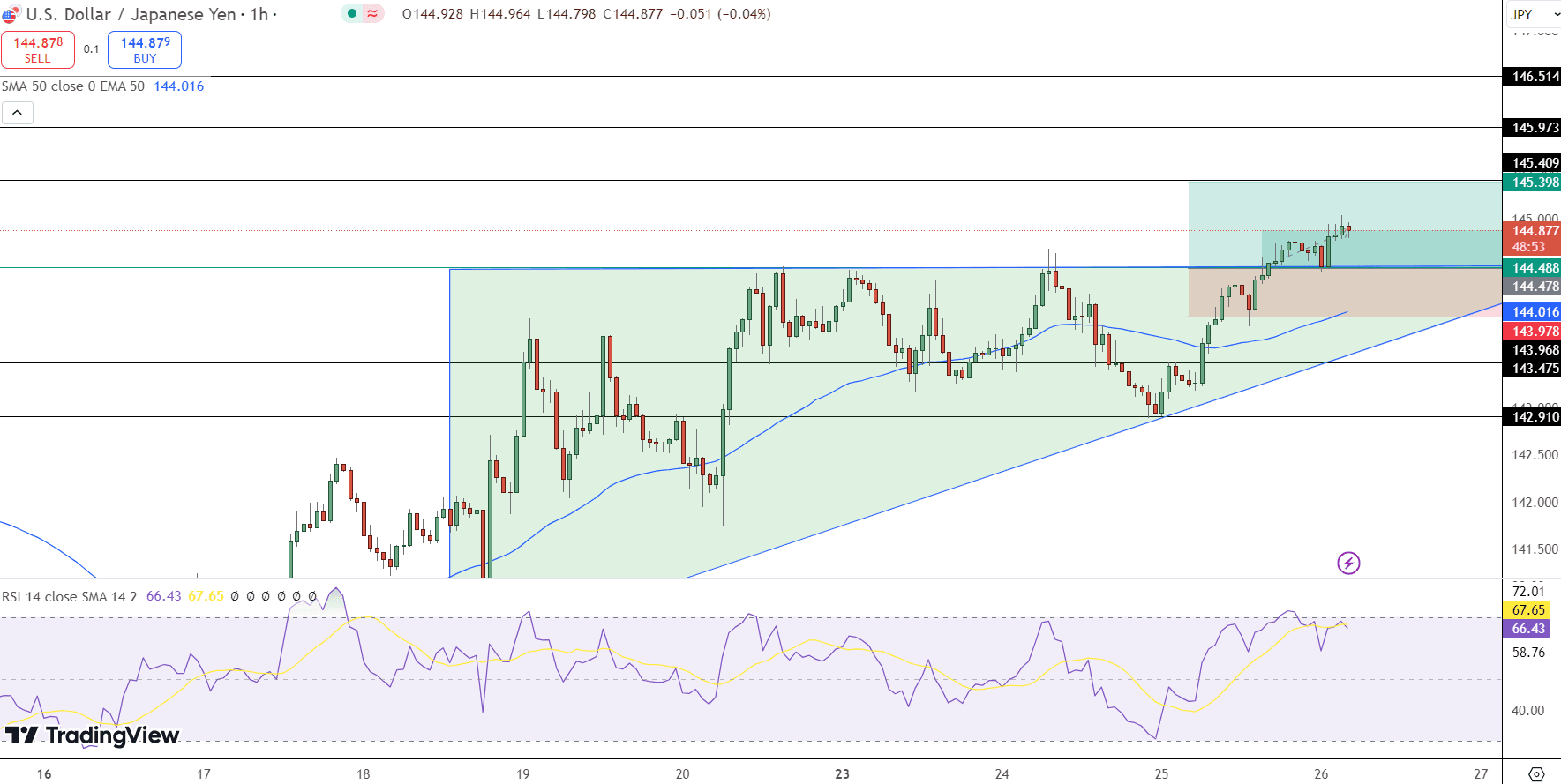Image resolution: width=1561 pixels, height=784 pixels.
Task: Click the 48:53 candle countdown label
Action: 1529,247
